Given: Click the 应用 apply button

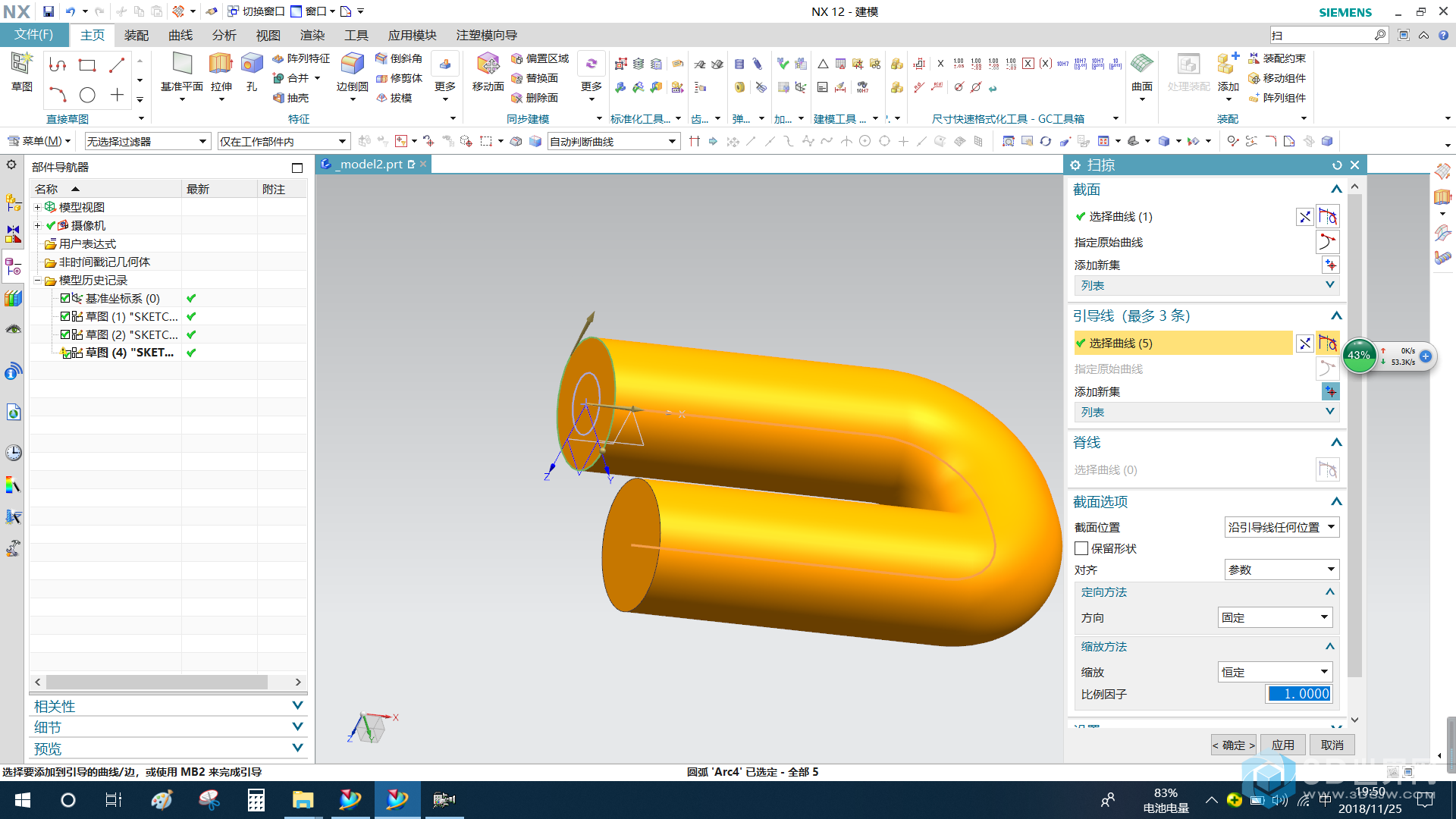Looking at the screenshot, I should click(1283, 745).
